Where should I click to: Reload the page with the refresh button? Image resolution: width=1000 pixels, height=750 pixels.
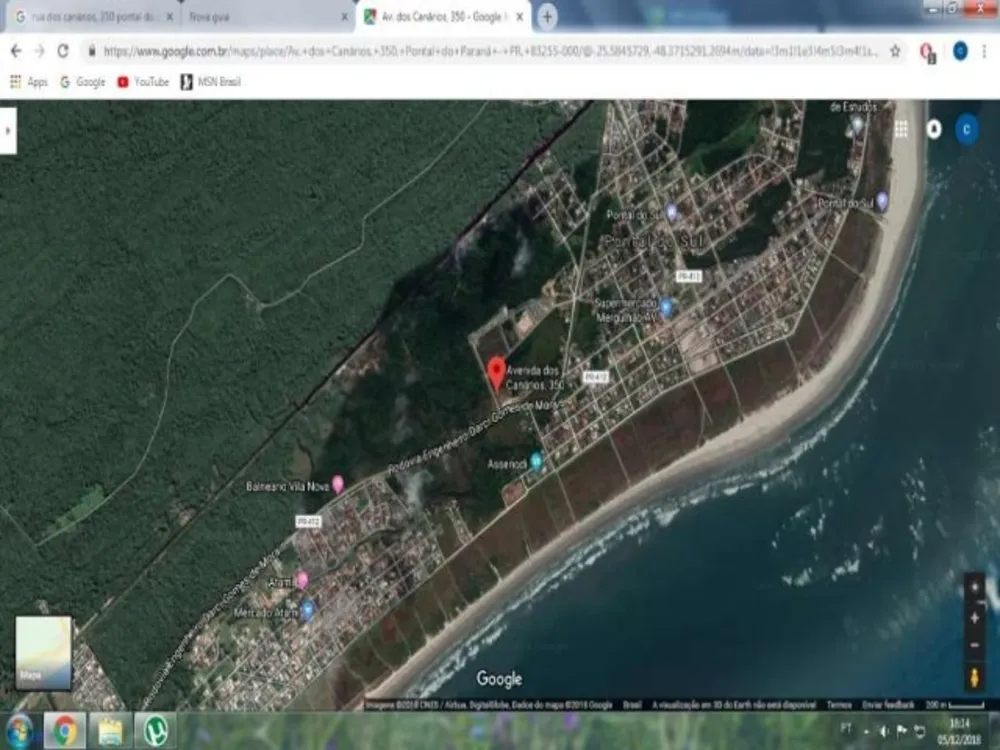pyautogui.click(x=62, y=51)
